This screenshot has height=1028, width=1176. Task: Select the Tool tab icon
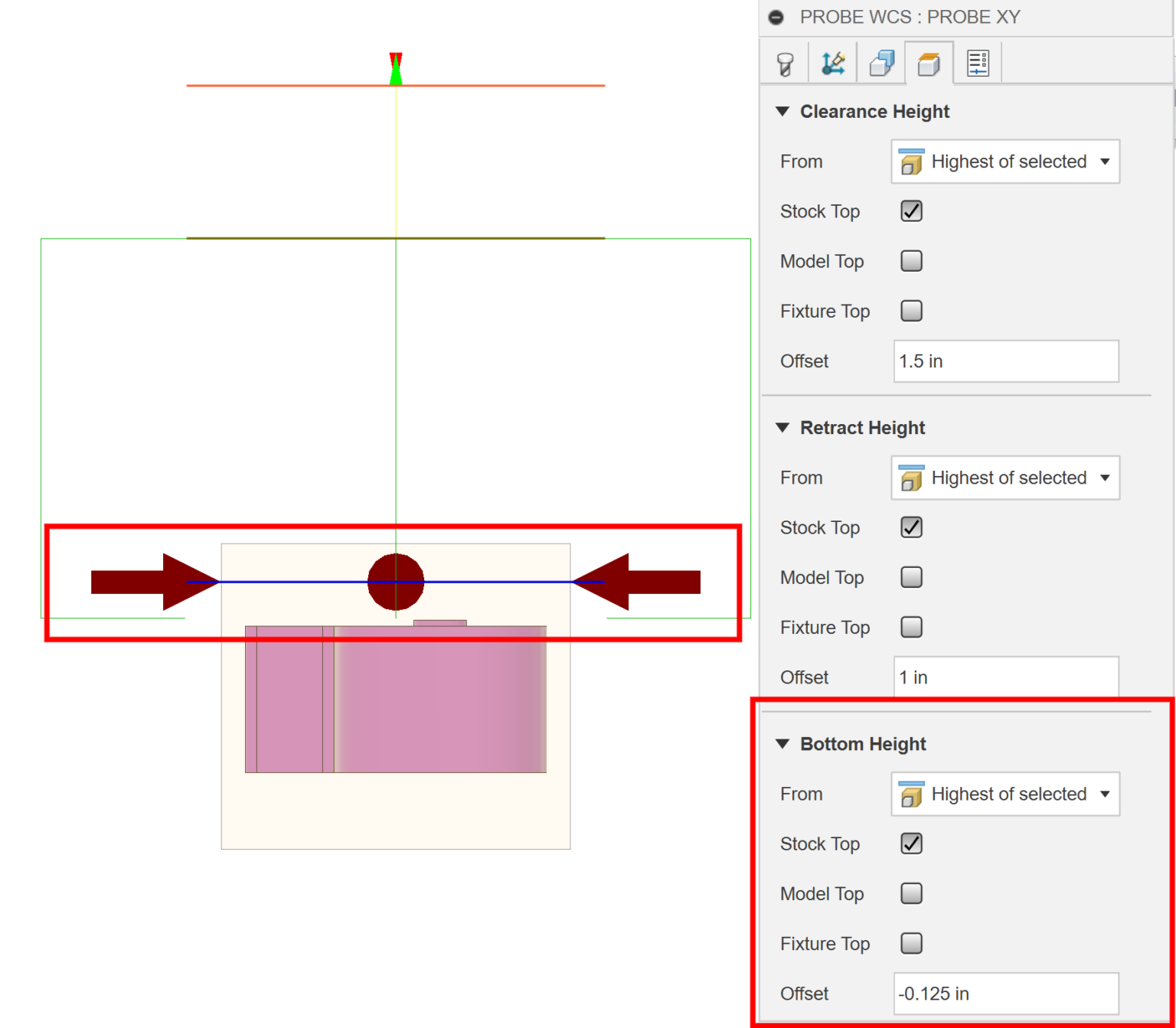(784, 62)
